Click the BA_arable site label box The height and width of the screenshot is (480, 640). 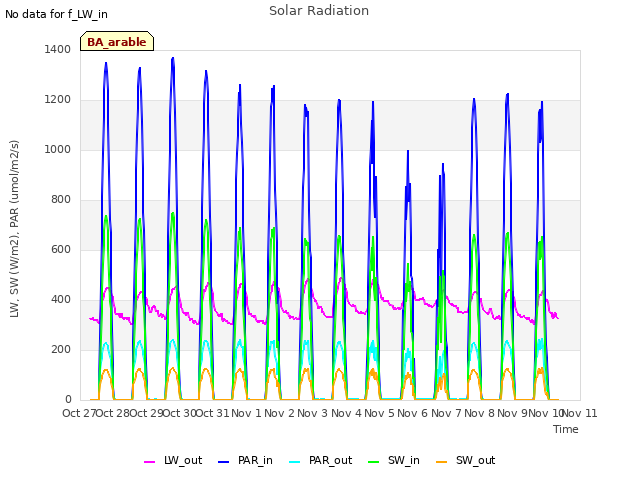(117, 41)
